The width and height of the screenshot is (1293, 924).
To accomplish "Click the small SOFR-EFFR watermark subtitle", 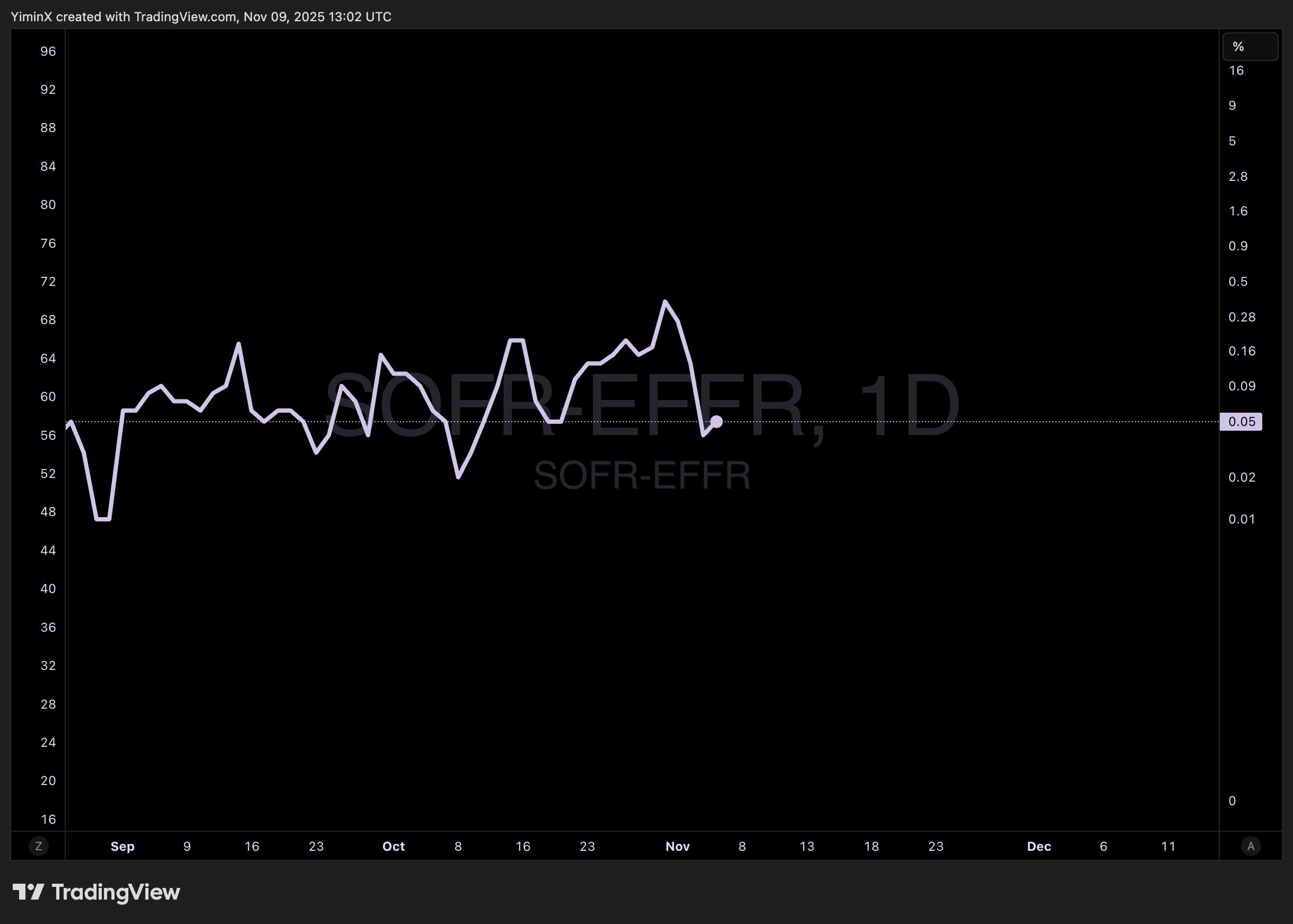I will (x=642, y=476).
